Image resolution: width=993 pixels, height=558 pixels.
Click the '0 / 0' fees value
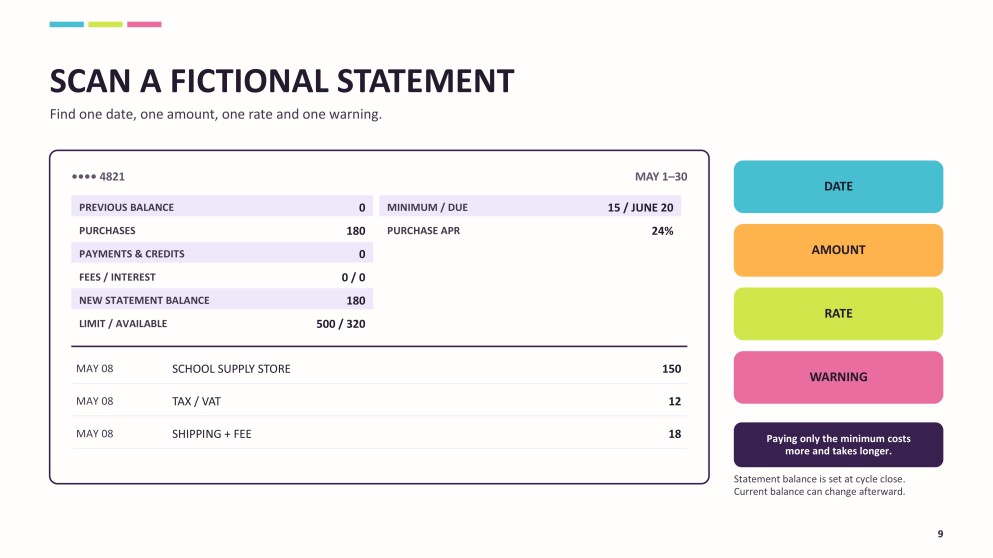[353, 277]
